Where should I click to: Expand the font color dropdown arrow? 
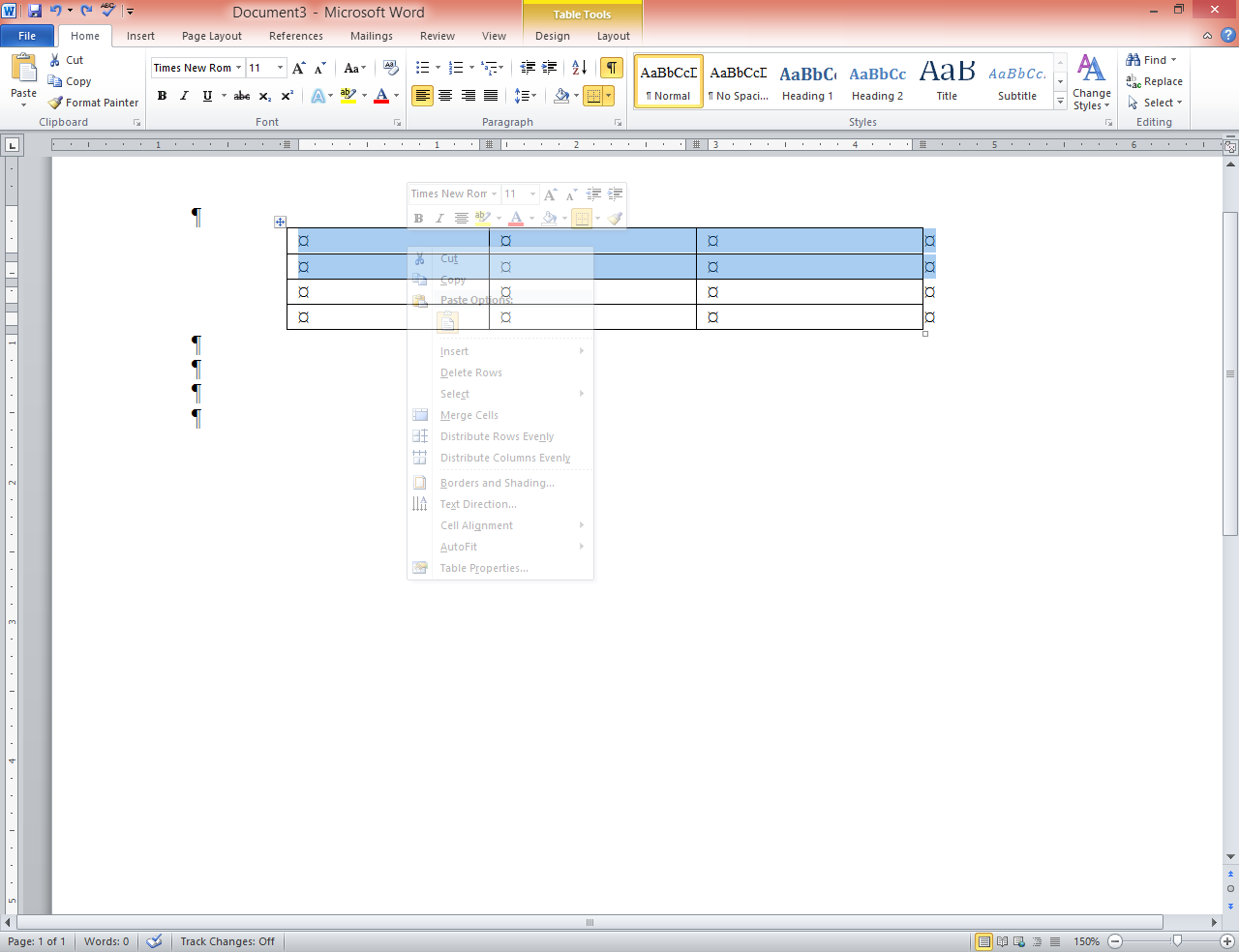394,96
